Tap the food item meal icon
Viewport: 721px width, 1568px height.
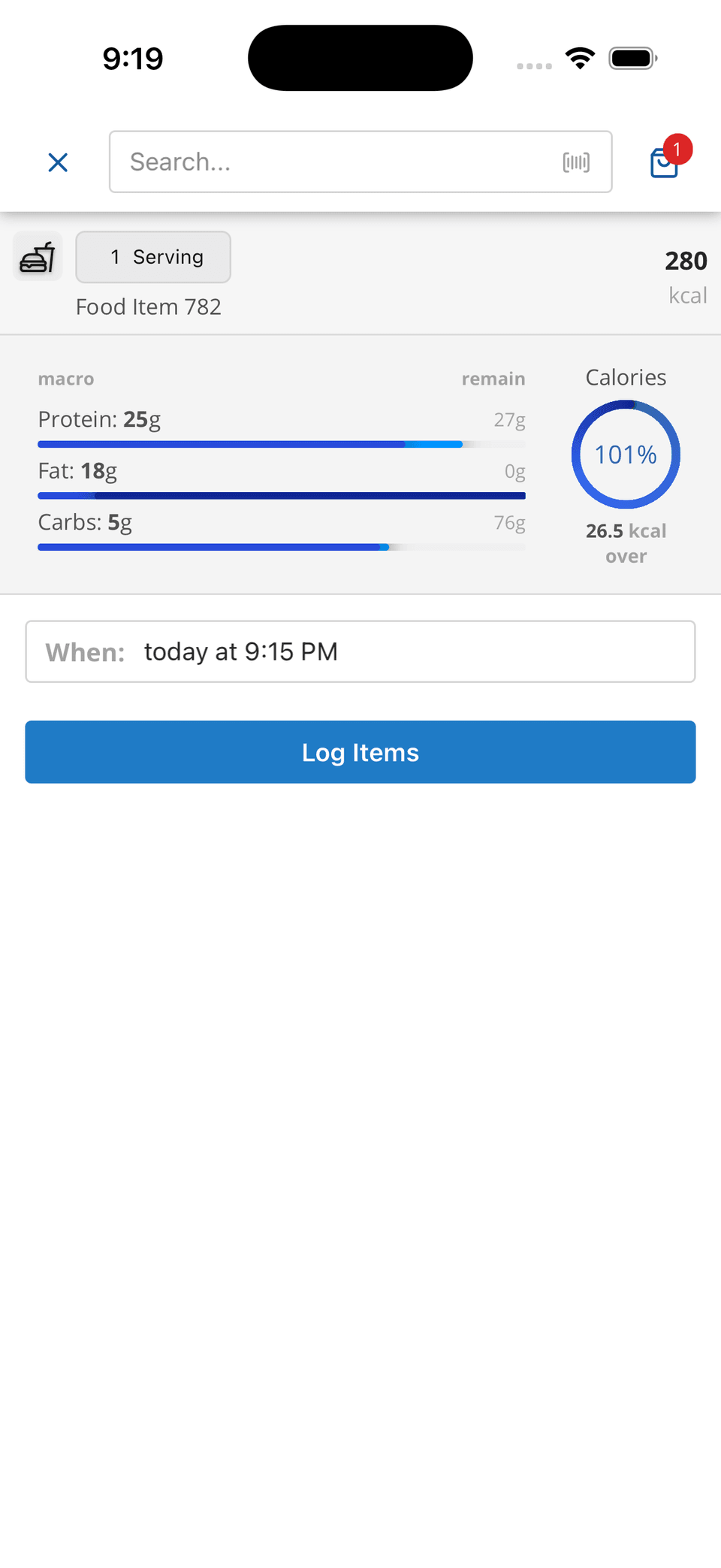38,257
